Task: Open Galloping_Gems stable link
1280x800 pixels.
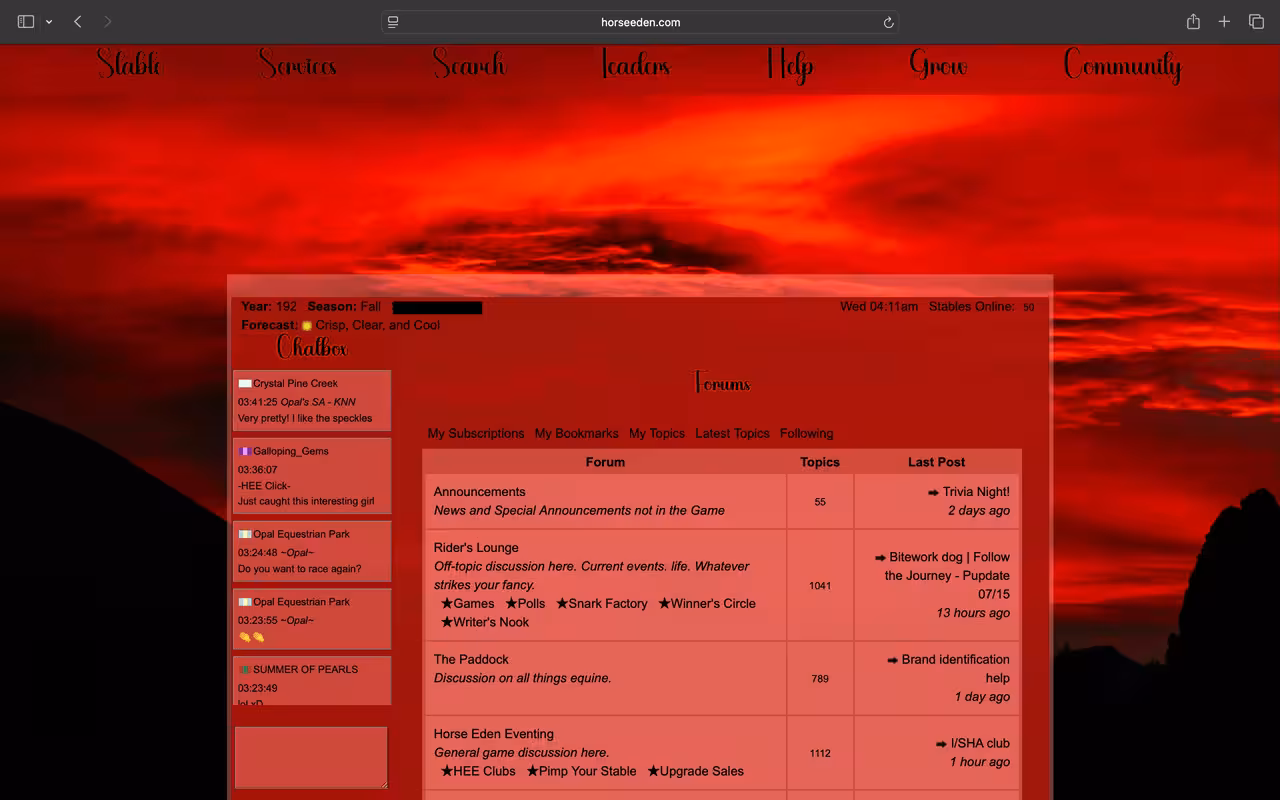Action: (x=291, y=452)
